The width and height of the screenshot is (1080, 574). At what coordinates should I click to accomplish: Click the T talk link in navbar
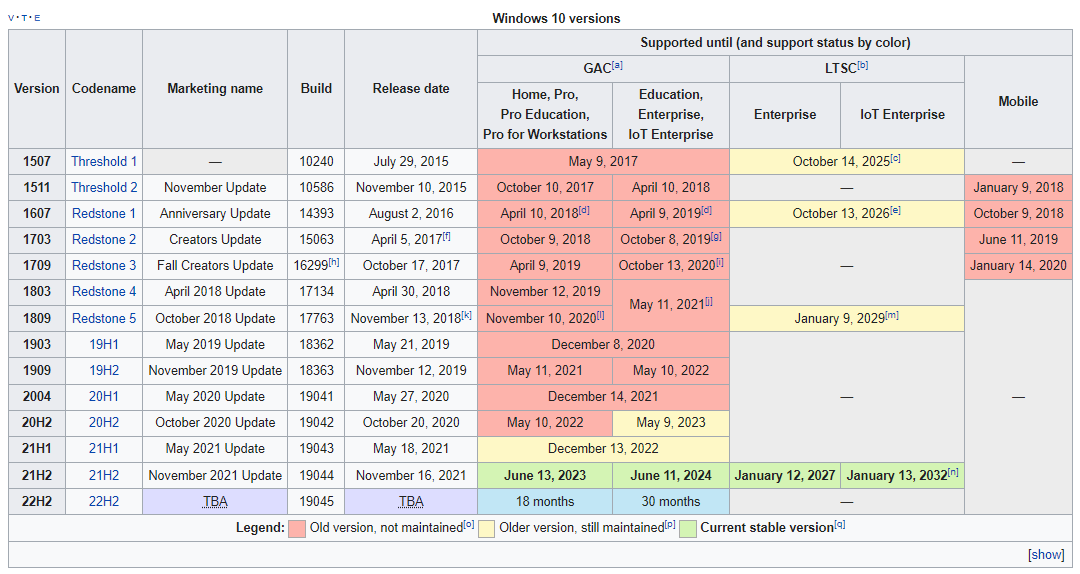tap(23, 18)
